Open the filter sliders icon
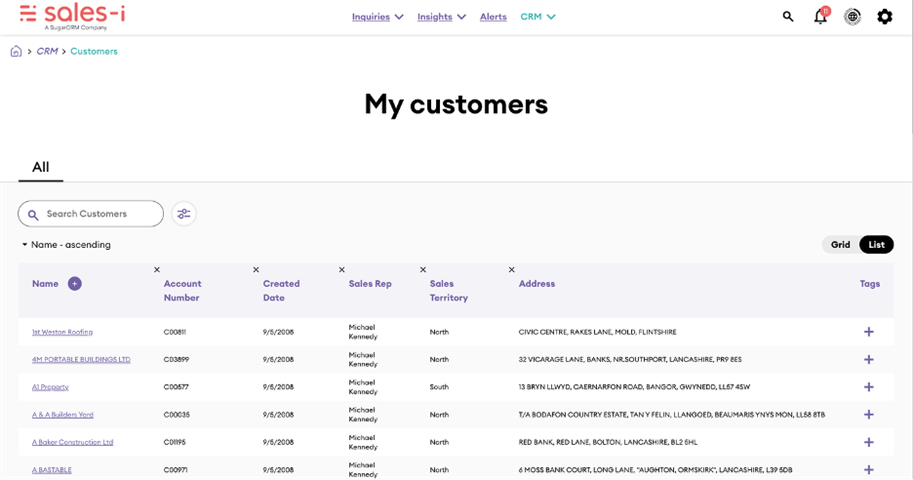The width and height of the screenshot is (913, 480). pos(183,214)
